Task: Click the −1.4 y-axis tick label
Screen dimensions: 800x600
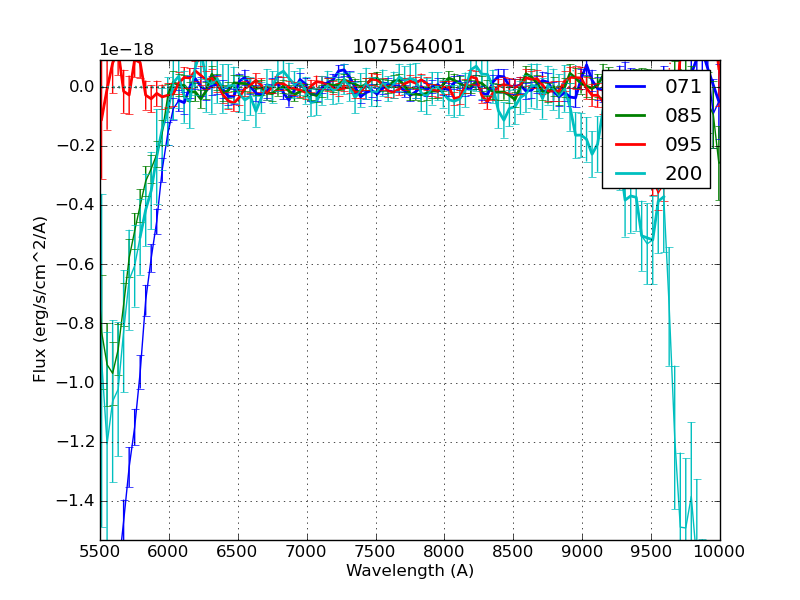Action: 75,501
